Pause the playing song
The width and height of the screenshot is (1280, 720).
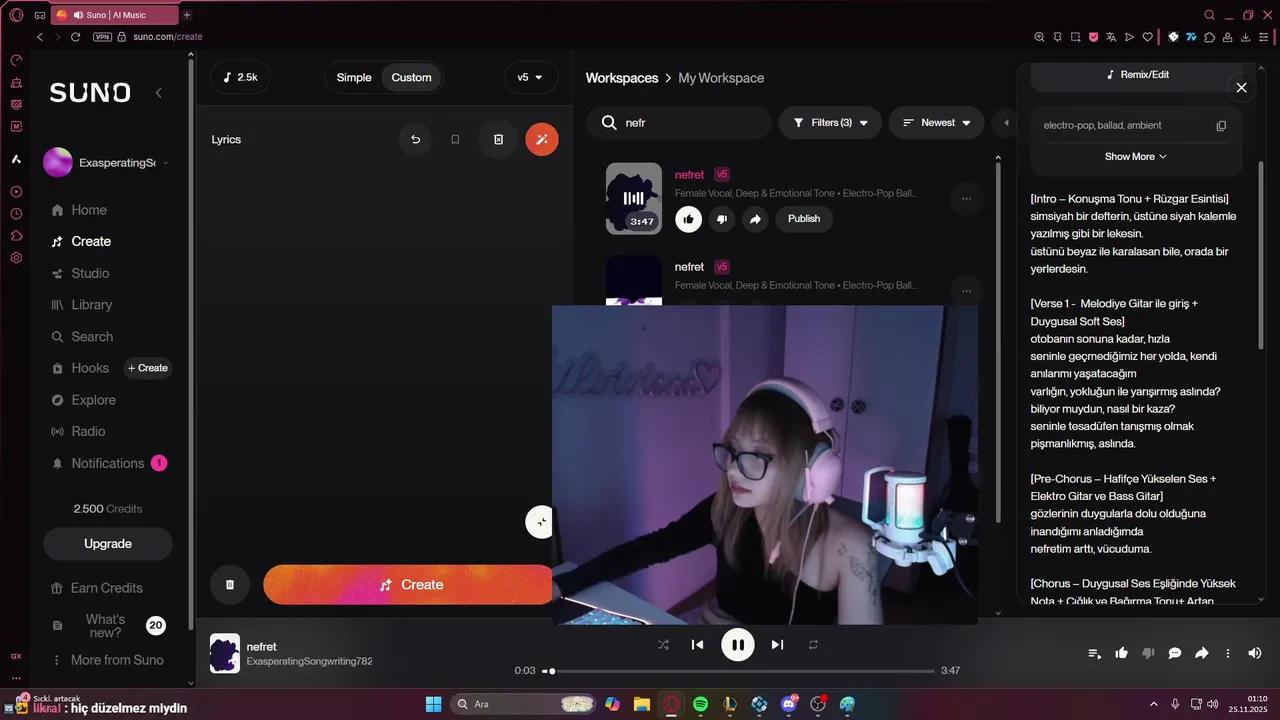pos(738,645)
